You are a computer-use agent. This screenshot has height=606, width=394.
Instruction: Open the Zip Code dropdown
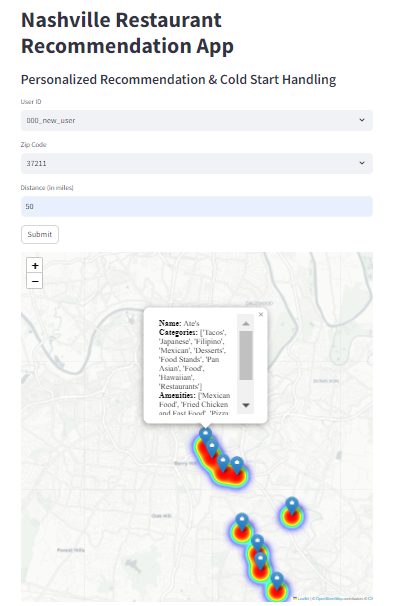197,163
